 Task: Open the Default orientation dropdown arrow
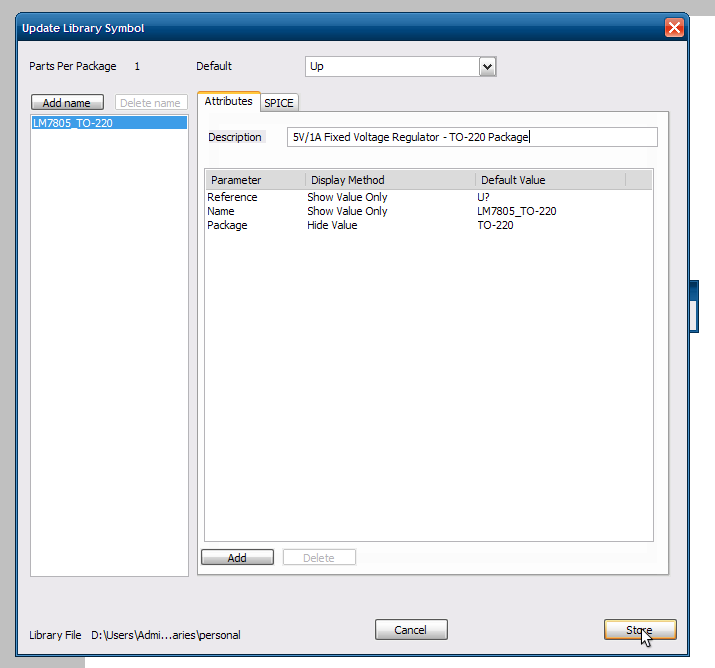point(488,67)
